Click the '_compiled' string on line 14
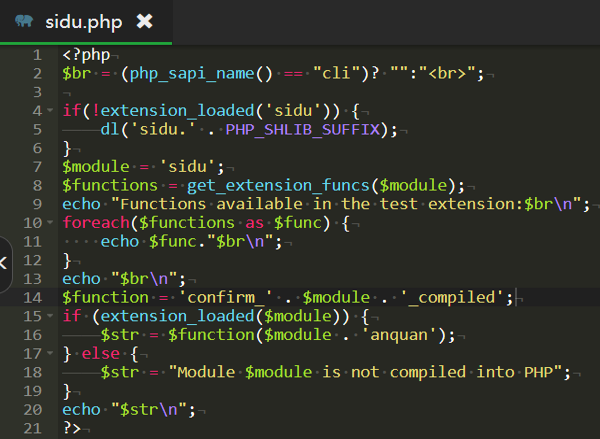Screen dimensions: 600x439 [x=457, y=297]
